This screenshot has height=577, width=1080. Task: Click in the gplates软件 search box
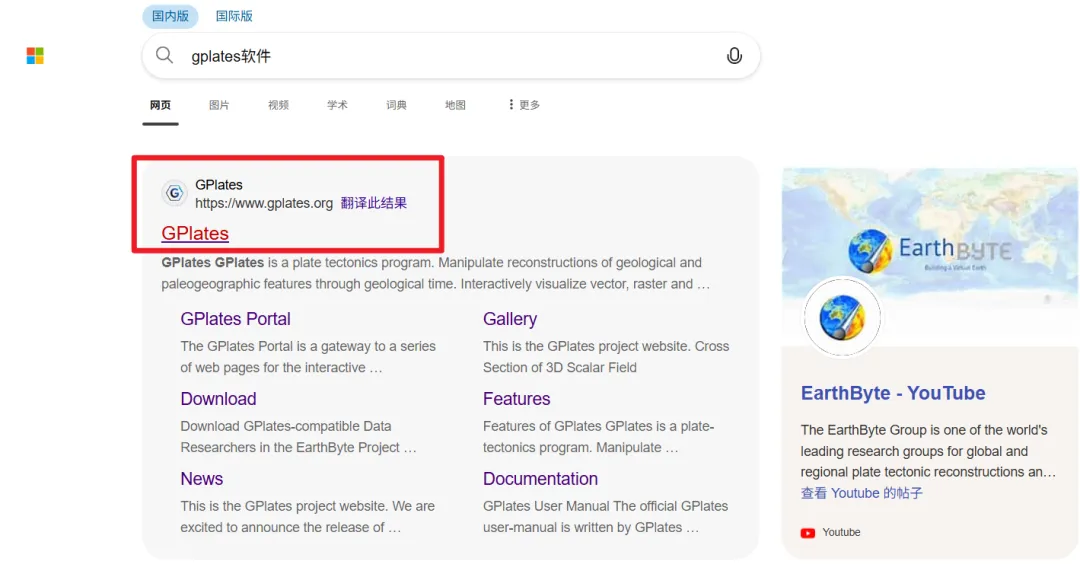pos(451,56)
